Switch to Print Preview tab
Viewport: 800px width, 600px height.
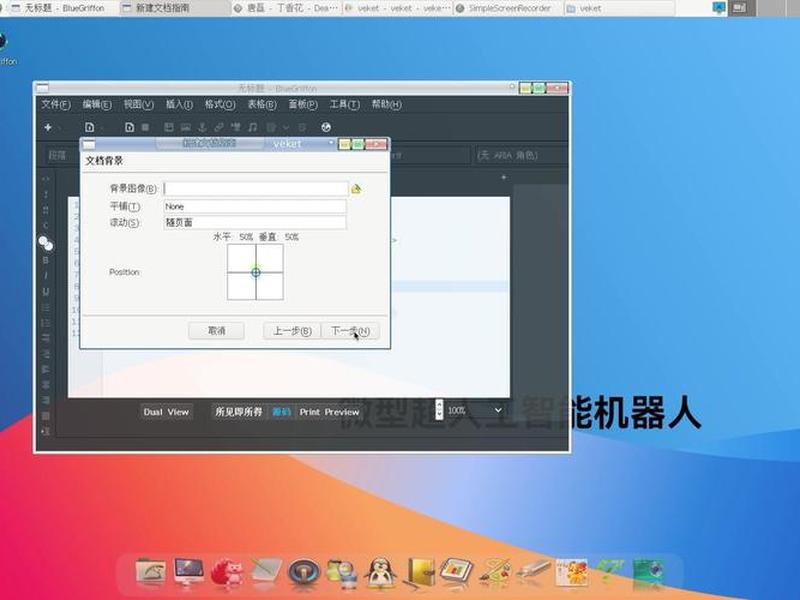[329, 412]
